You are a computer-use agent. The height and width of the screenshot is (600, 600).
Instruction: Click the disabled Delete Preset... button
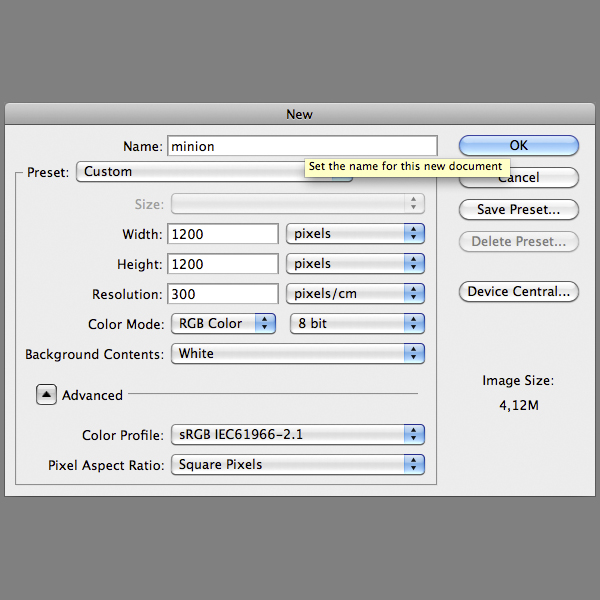pyautogui.click(x=518, y=242)
